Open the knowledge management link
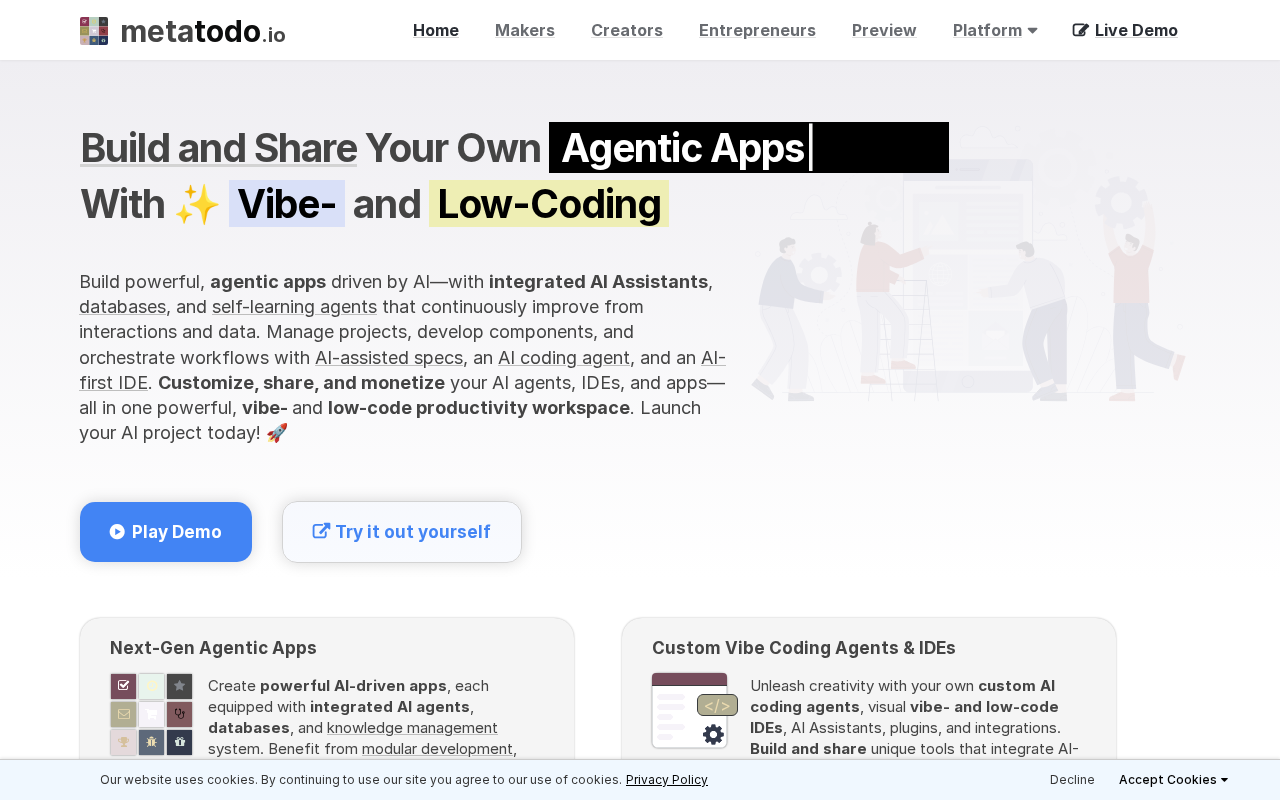Screen dimensions: 1280x800 pos(412,727)
